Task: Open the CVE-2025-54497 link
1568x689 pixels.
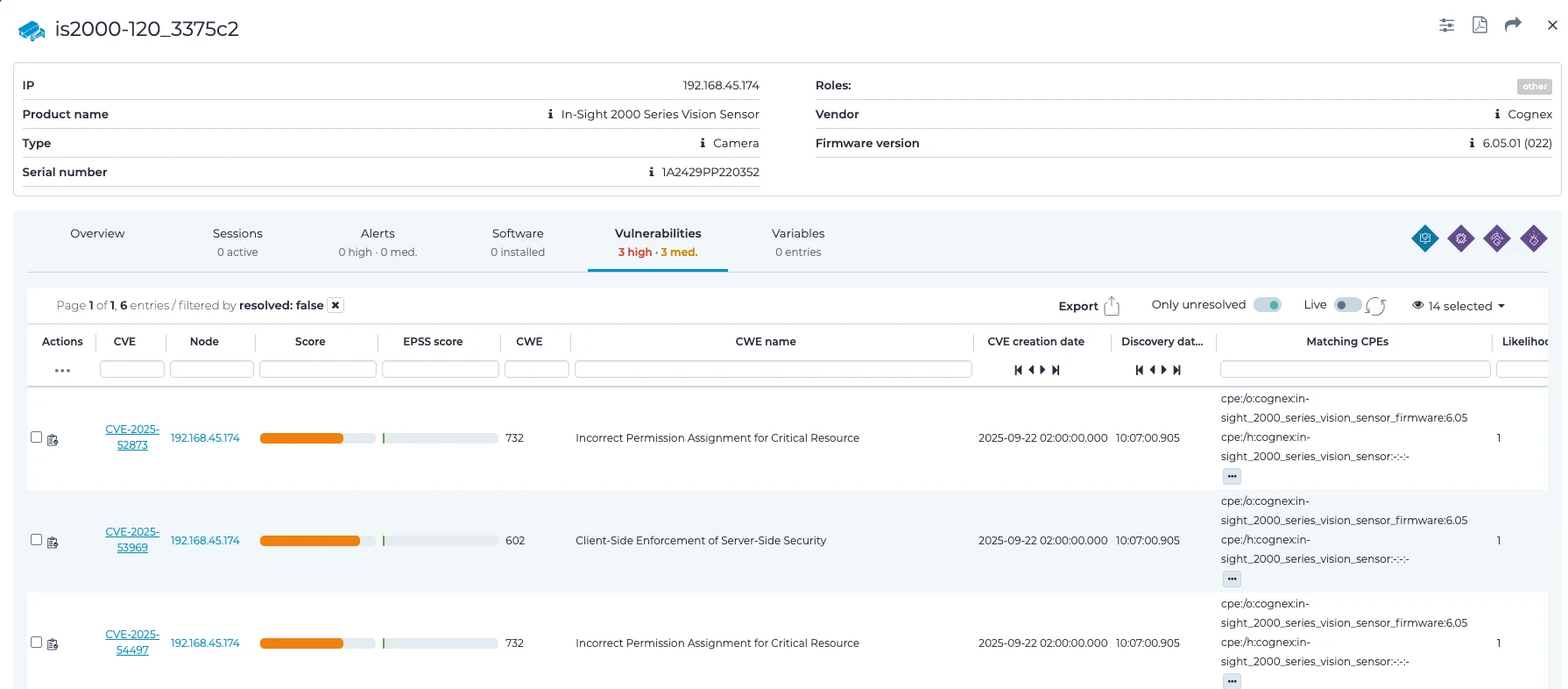Action: click(x=132, y=643)
